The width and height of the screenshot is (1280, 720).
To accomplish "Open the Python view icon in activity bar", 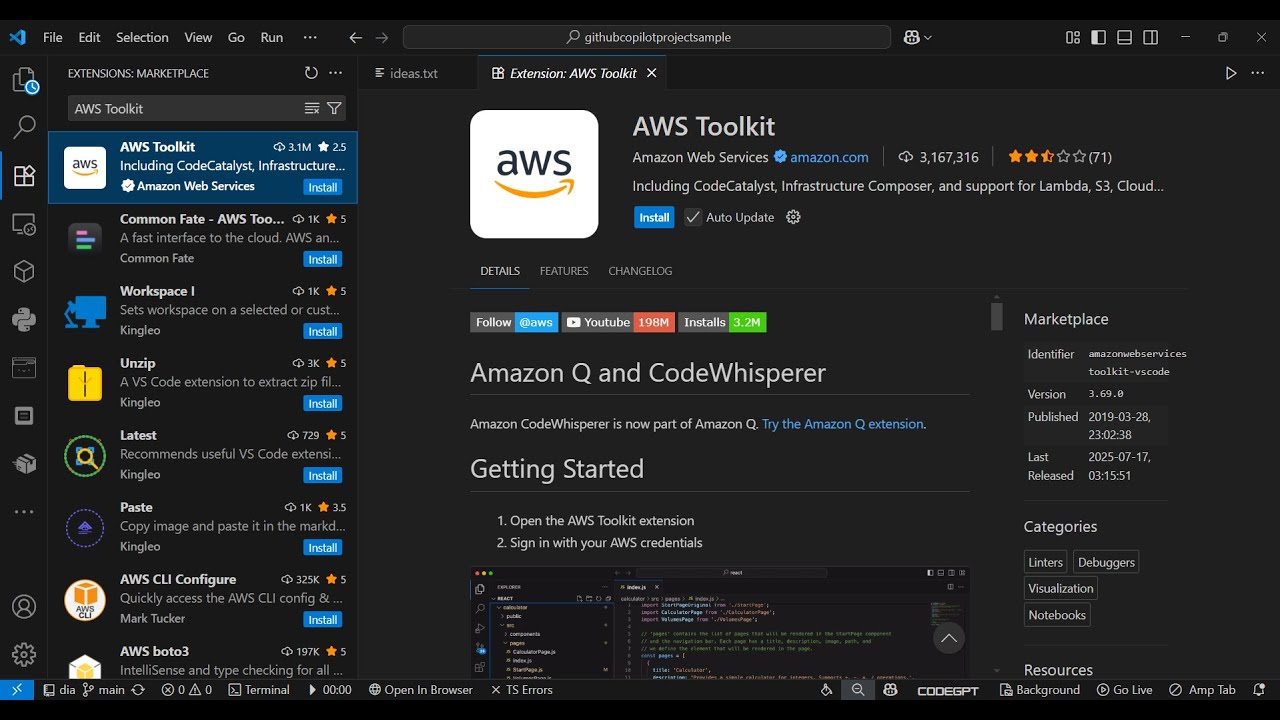I will coord(24,319).
